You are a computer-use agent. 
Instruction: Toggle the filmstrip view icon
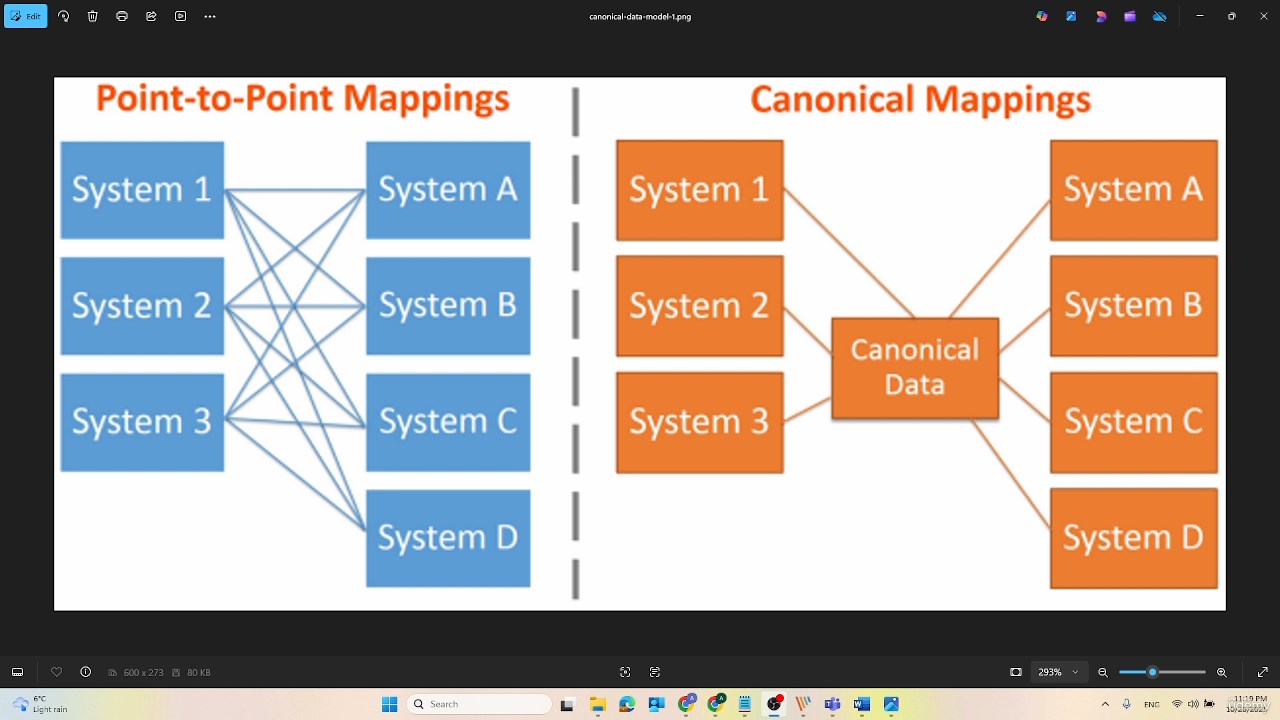coord(17,672)
